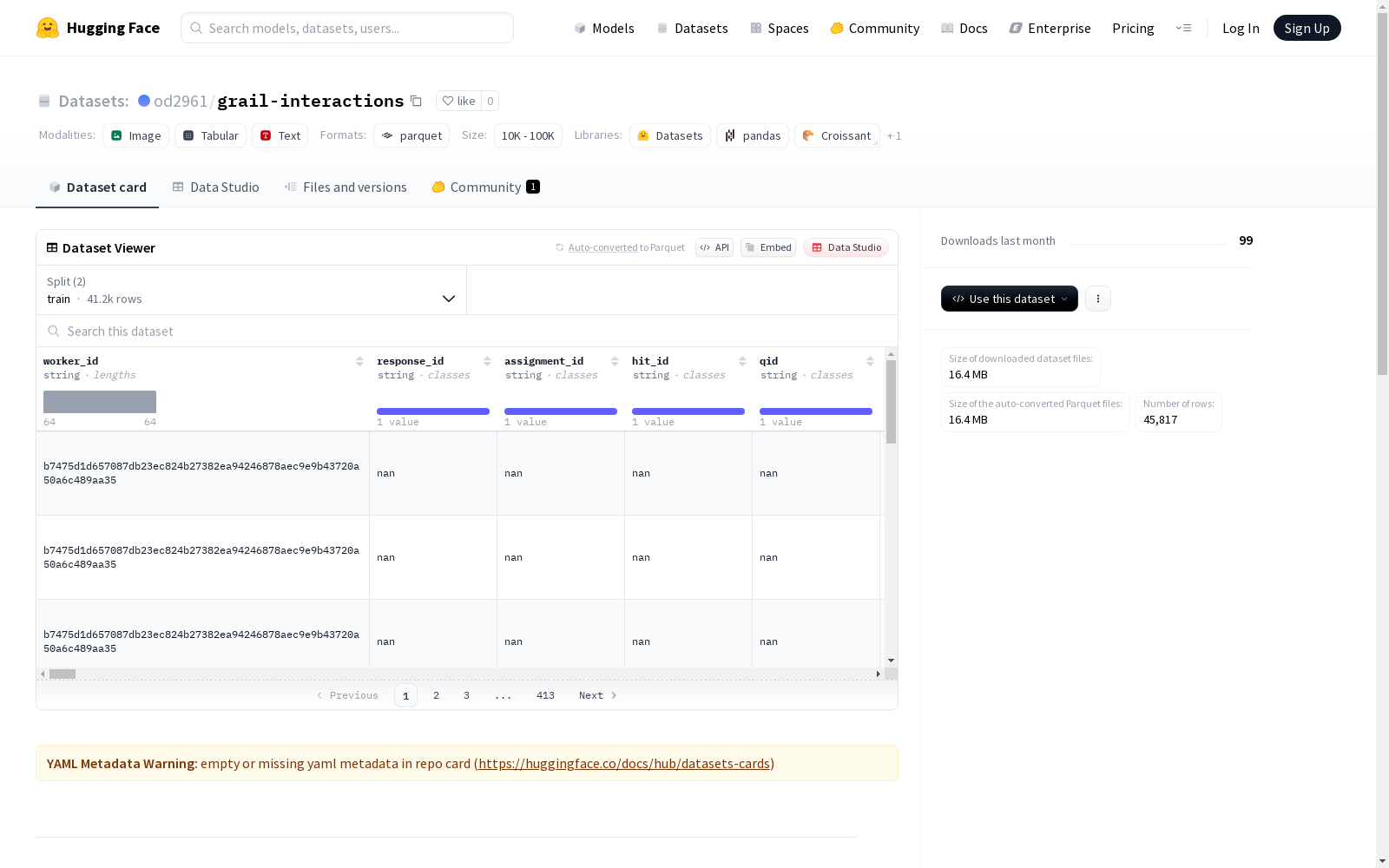Select the 10K - 100K size tag

(x=528, y=135)
